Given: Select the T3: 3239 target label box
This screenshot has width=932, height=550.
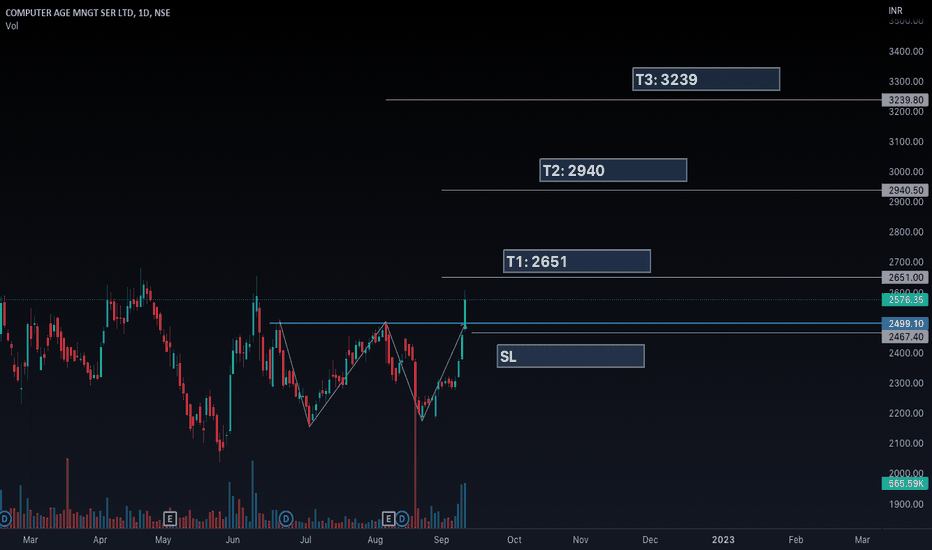Looking at the screenshot, I should click(706, 79).
